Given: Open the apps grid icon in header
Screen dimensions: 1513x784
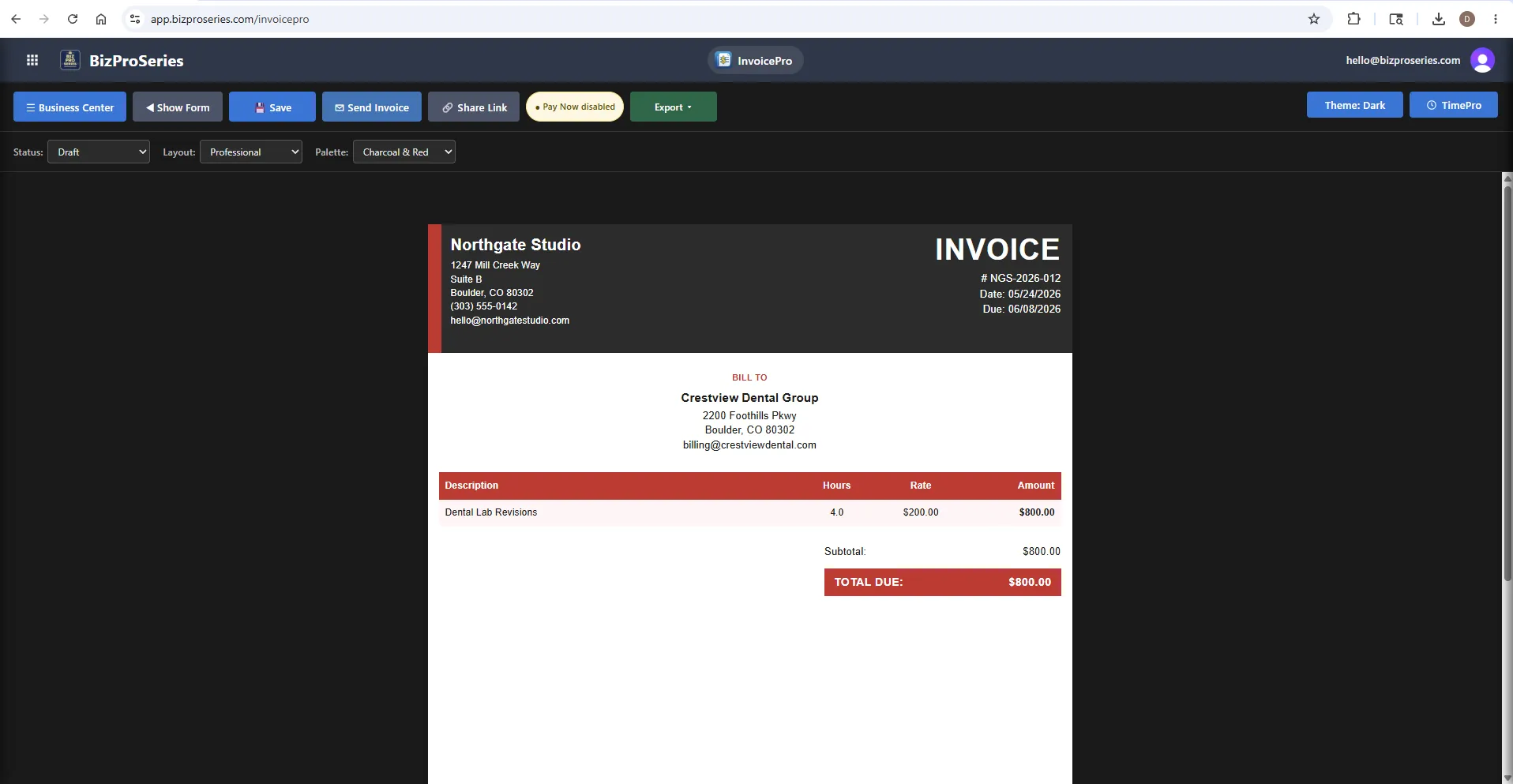Looking at the screenshot, I should pos(32,60).
